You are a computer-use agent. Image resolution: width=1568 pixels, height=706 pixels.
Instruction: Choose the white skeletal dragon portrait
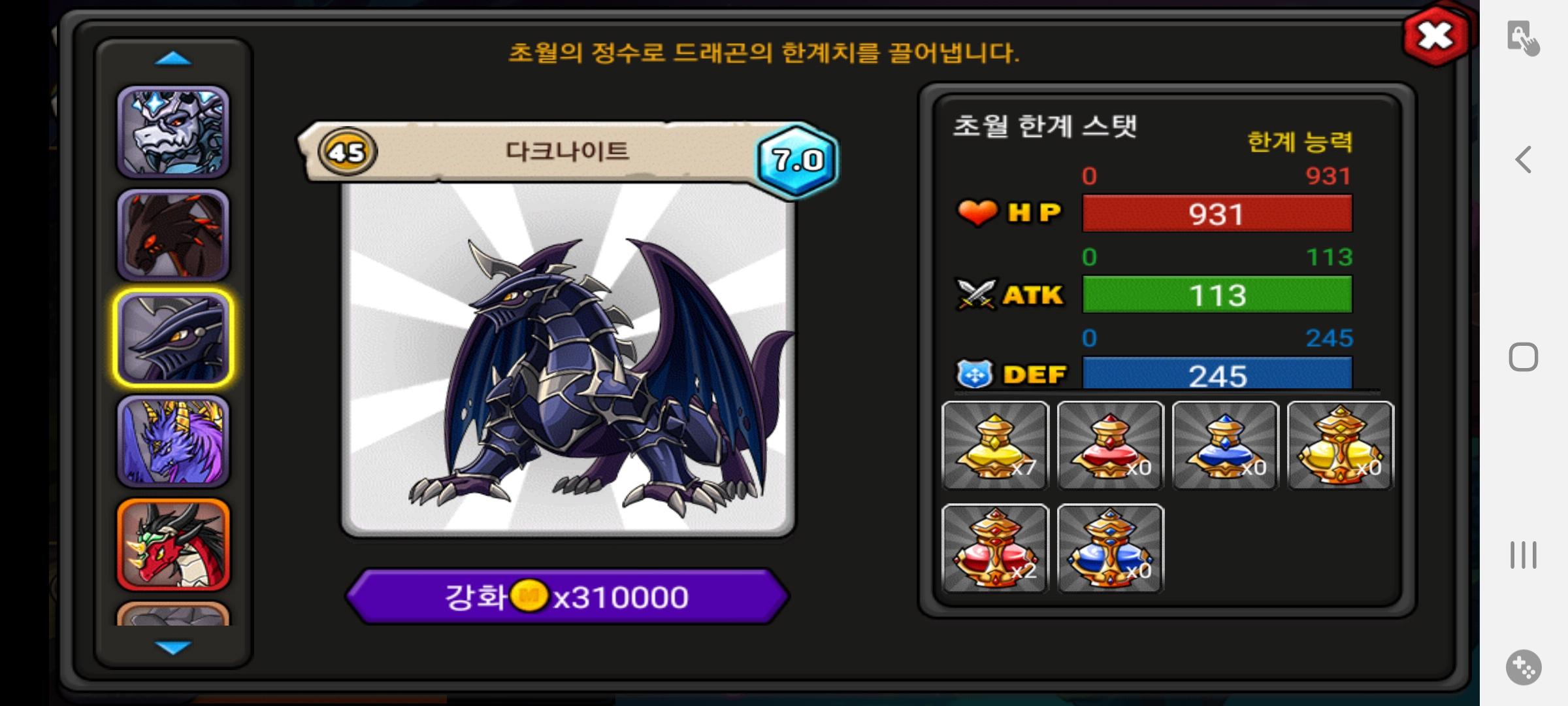click(173, 132)
